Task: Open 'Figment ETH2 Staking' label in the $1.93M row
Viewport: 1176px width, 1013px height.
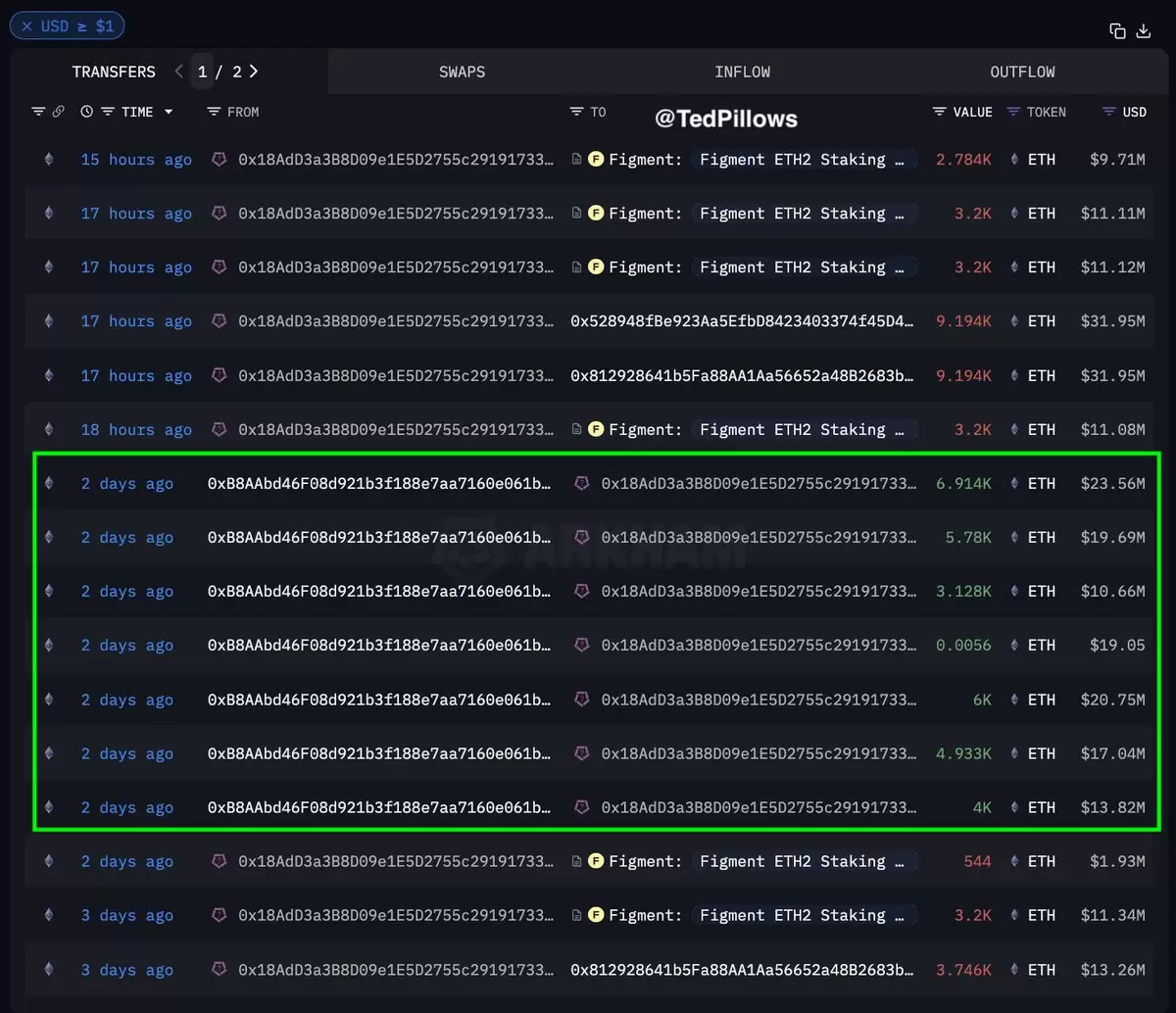Action: (804, 862)
